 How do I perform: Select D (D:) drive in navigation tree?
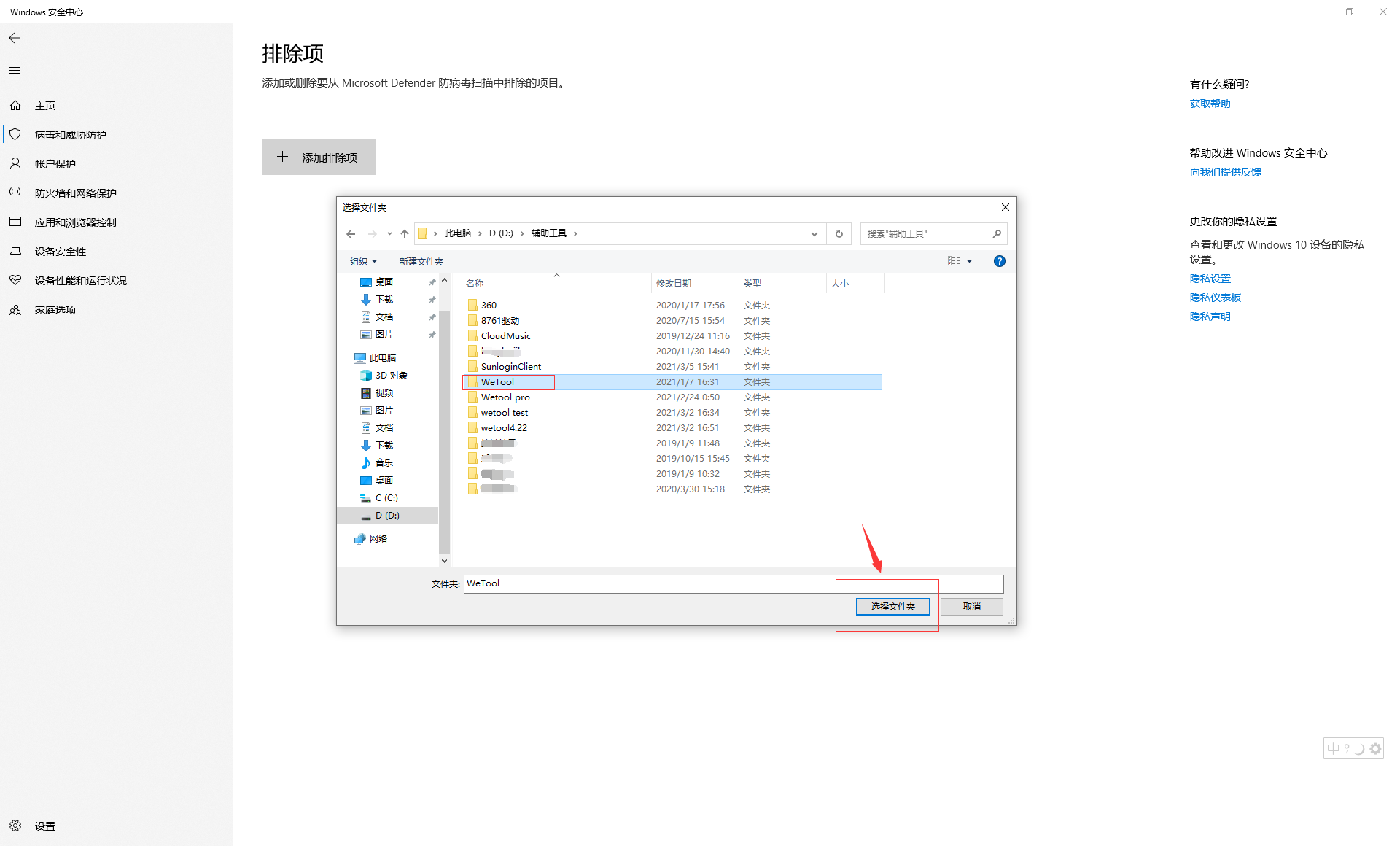click(x=387, y=516)
